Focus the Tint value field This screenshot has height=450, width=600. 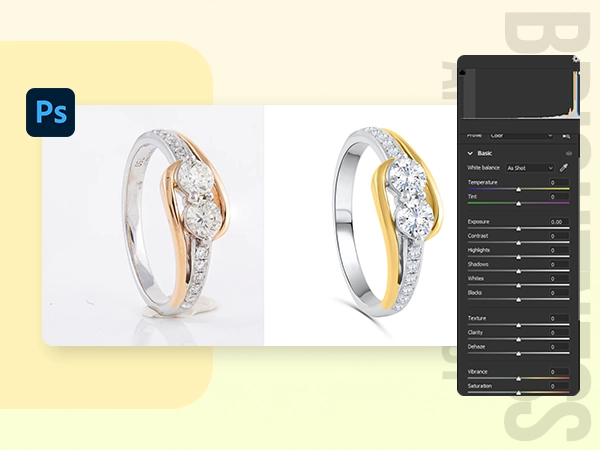tap(558, 197)
